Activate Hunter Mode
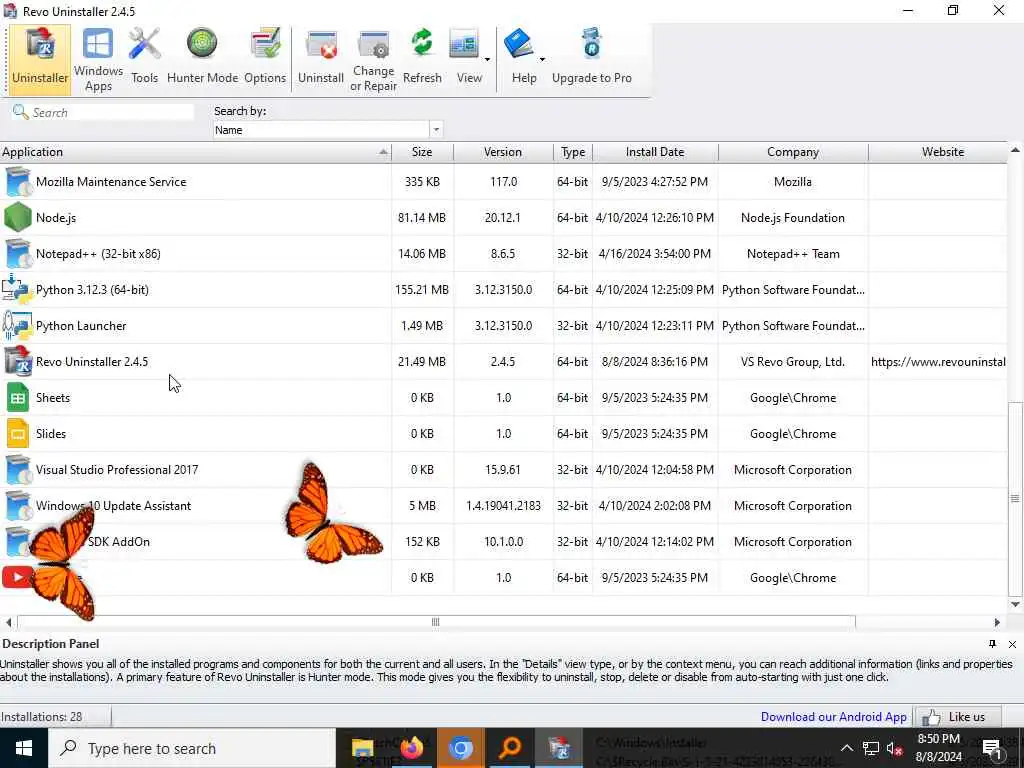The image size is (1024, 768). tap(202, 59)
